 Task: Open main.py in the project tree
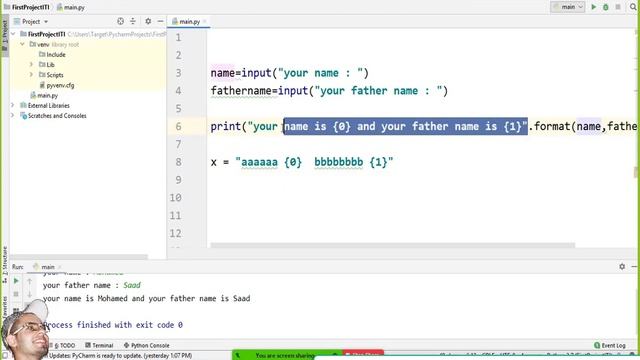point(44,95)
